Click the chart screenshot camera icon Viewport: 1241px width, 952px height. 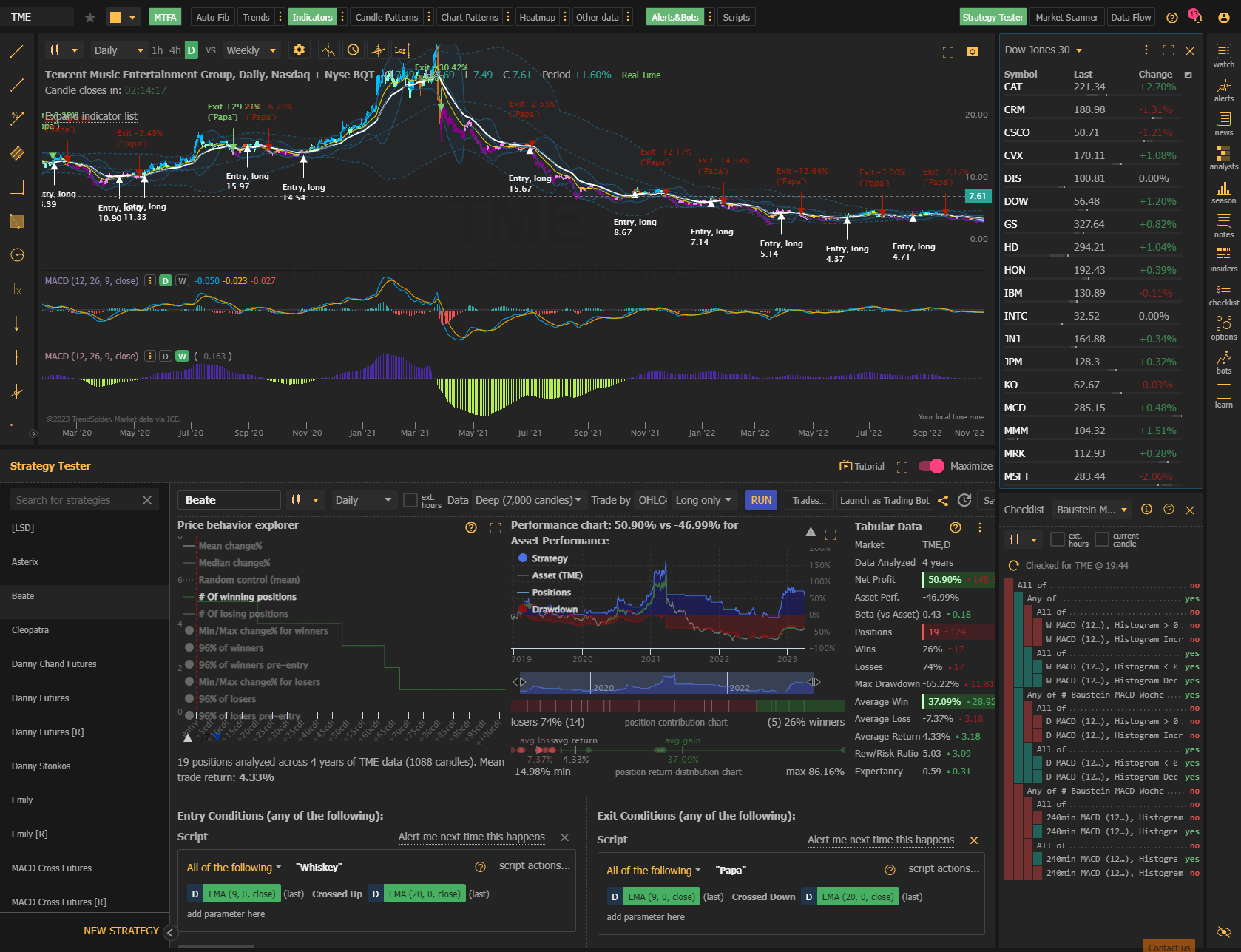(x=973, y=52)
